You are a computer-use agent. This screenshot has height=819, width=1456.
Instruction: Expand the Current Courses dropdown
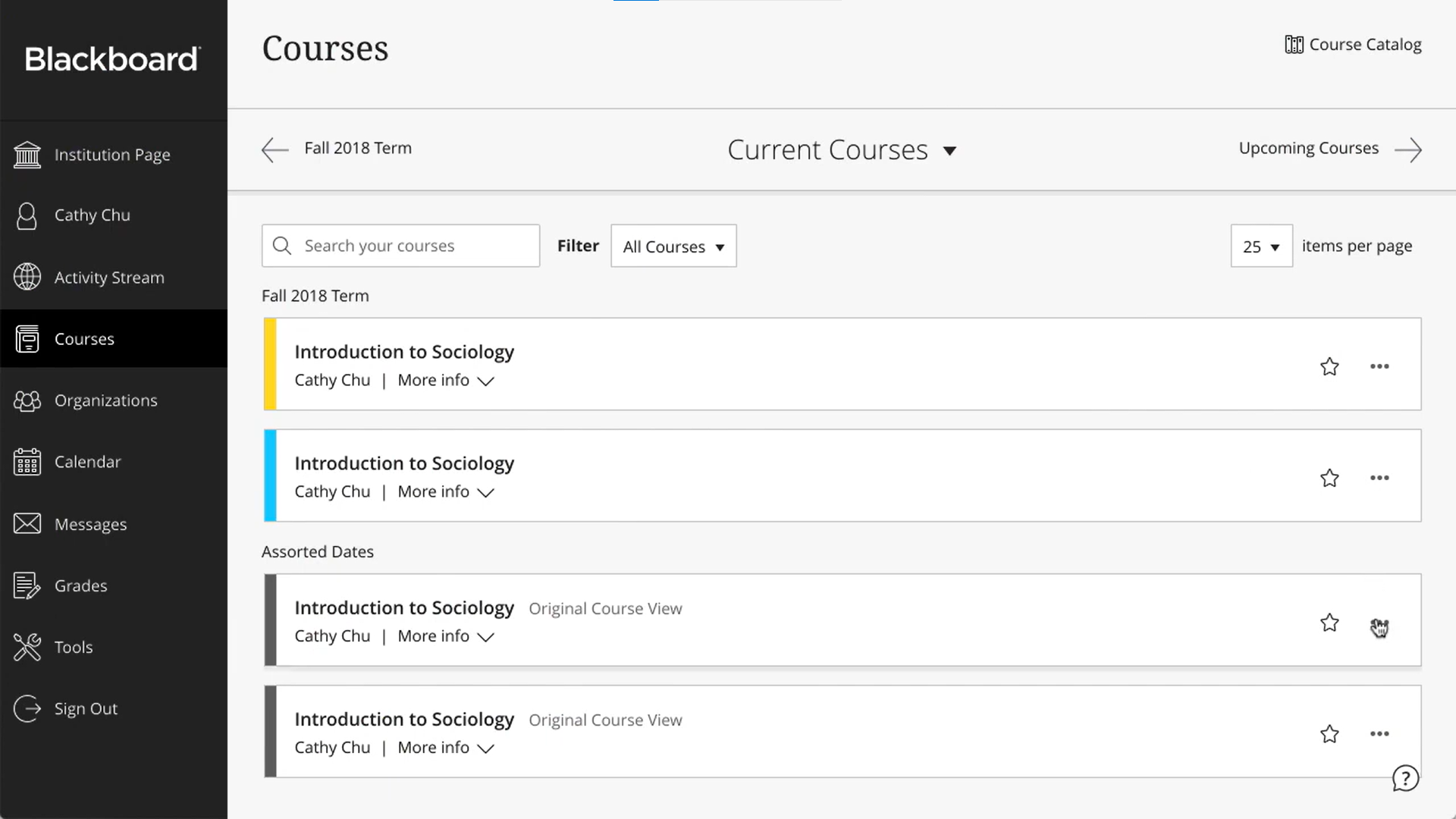pyautogui.click(x=842, y=149)
